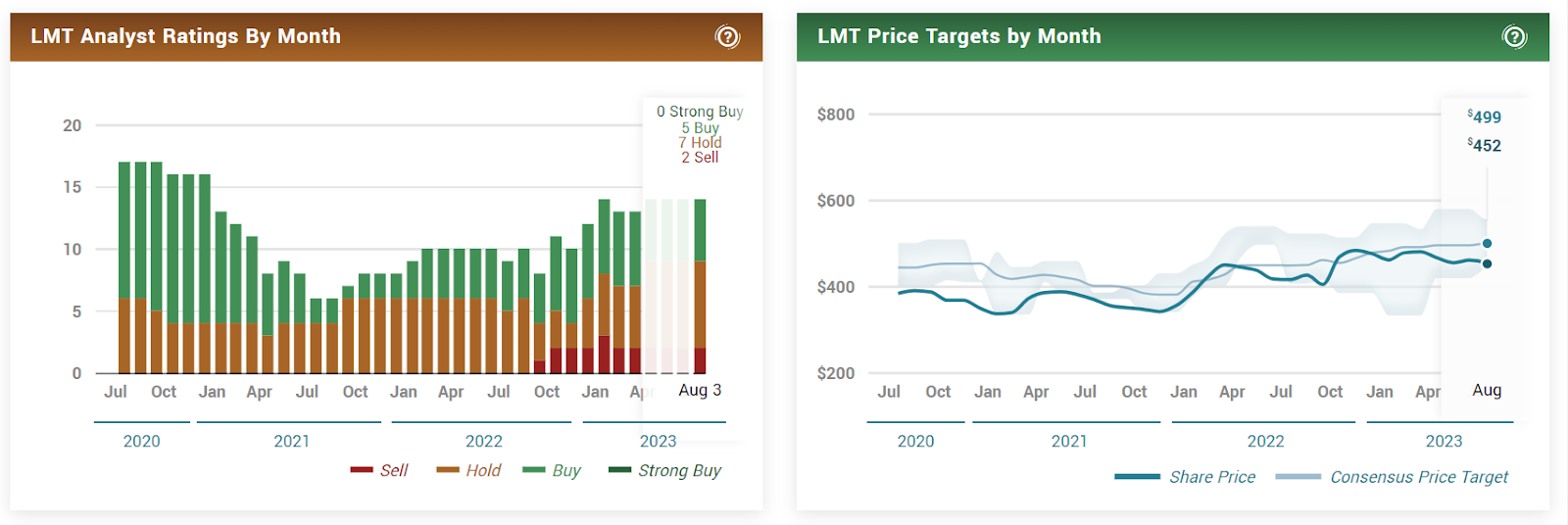This screenshot has height=525, width=1568.
Task: Click the $200 axis label
Action: coord(836,373)
